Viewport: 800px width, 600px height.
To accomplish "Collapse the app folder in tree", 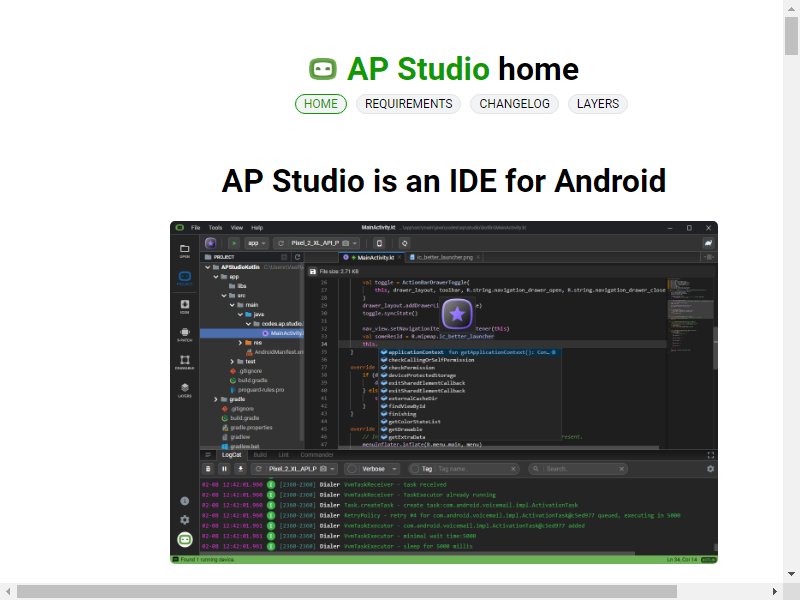I will 216,277.
